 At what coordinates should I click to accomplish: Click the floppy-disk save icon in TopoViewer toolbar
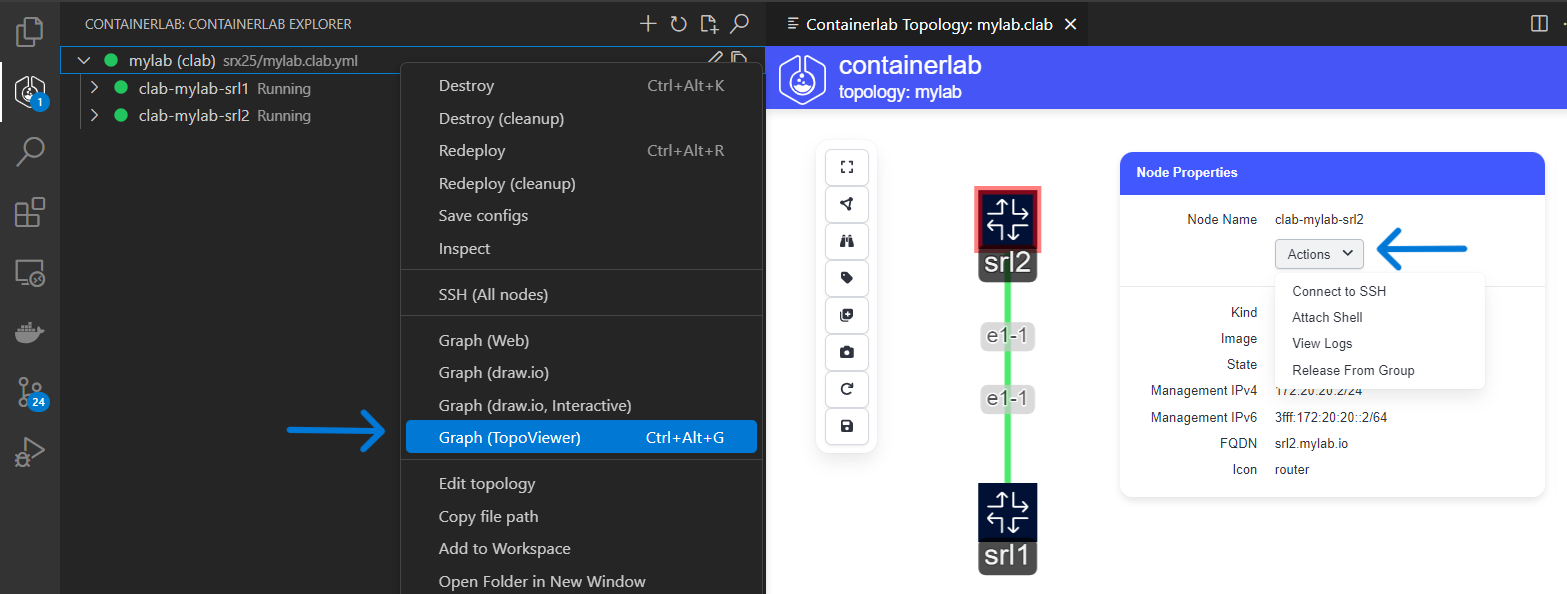[x=846, y=426]
